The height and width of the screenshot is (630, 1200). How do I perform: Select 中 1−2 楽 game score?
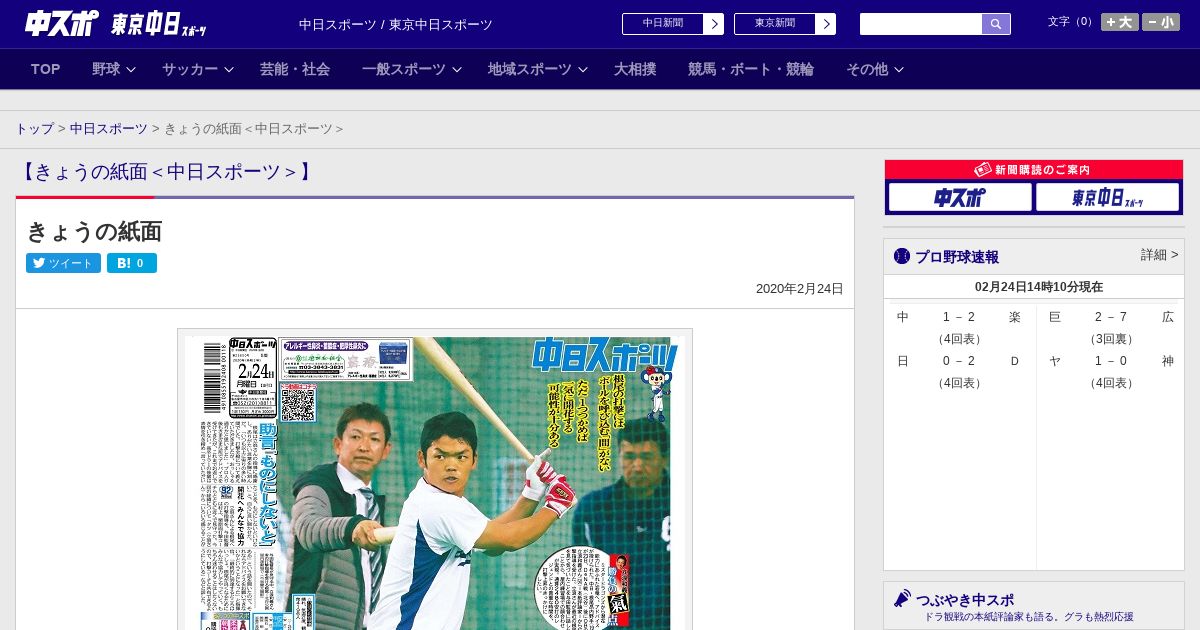pos(958,317)
